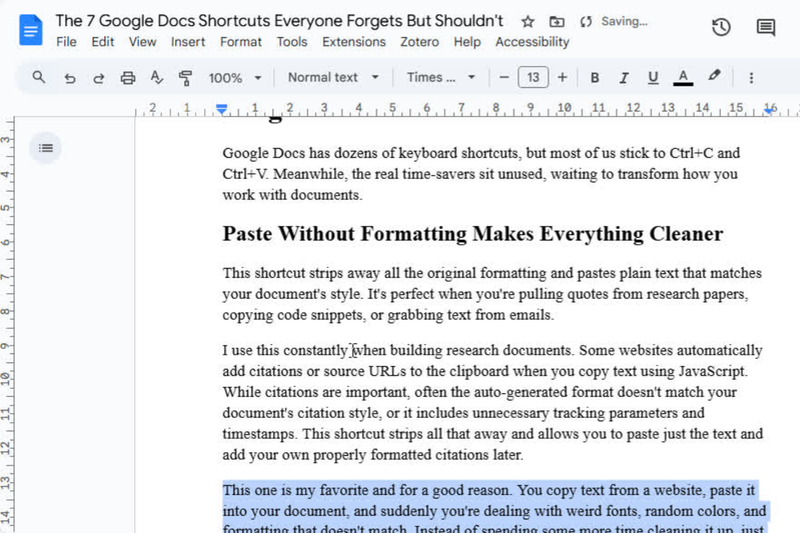Open the Google Docs home icon
Viewport: 800px width, 533px height.
point(31,30)
